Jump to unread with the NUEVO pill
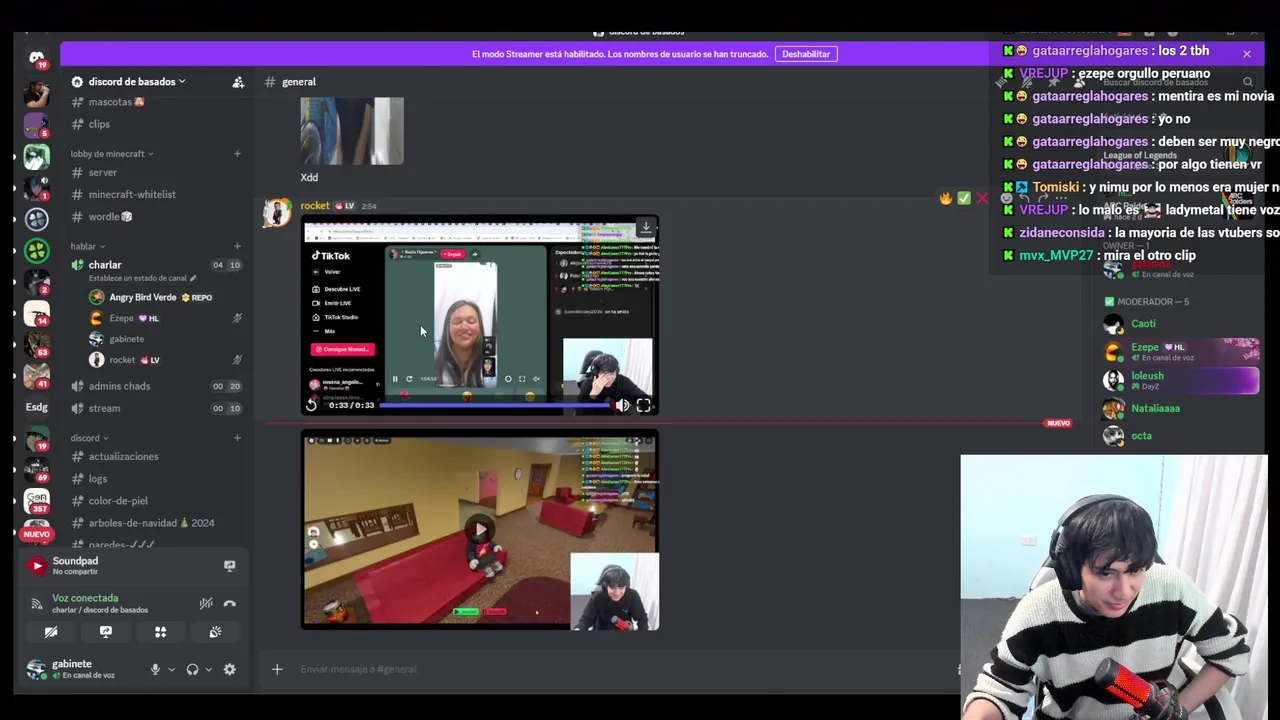The width and height of the screenshot is (1280, 720). click(x=37, y=534)
